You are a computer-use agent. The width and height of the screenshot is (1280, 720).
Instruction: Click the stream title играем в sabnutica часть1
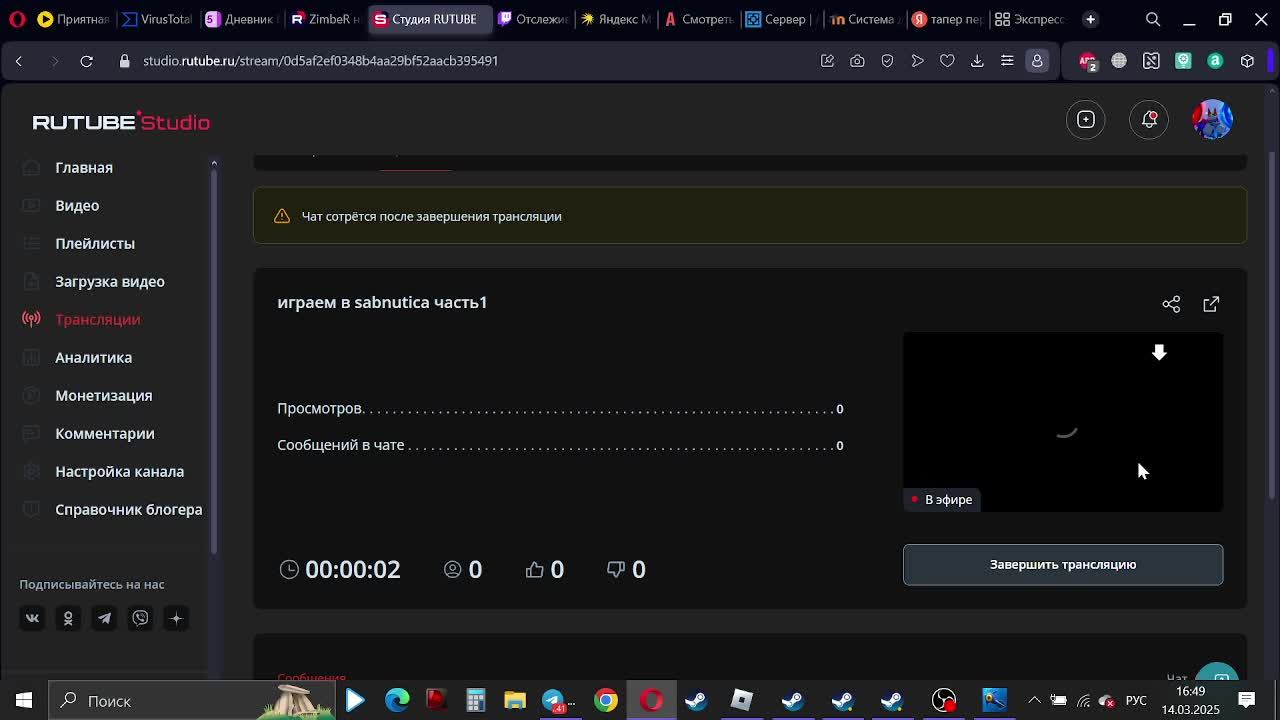pos(382,302)
